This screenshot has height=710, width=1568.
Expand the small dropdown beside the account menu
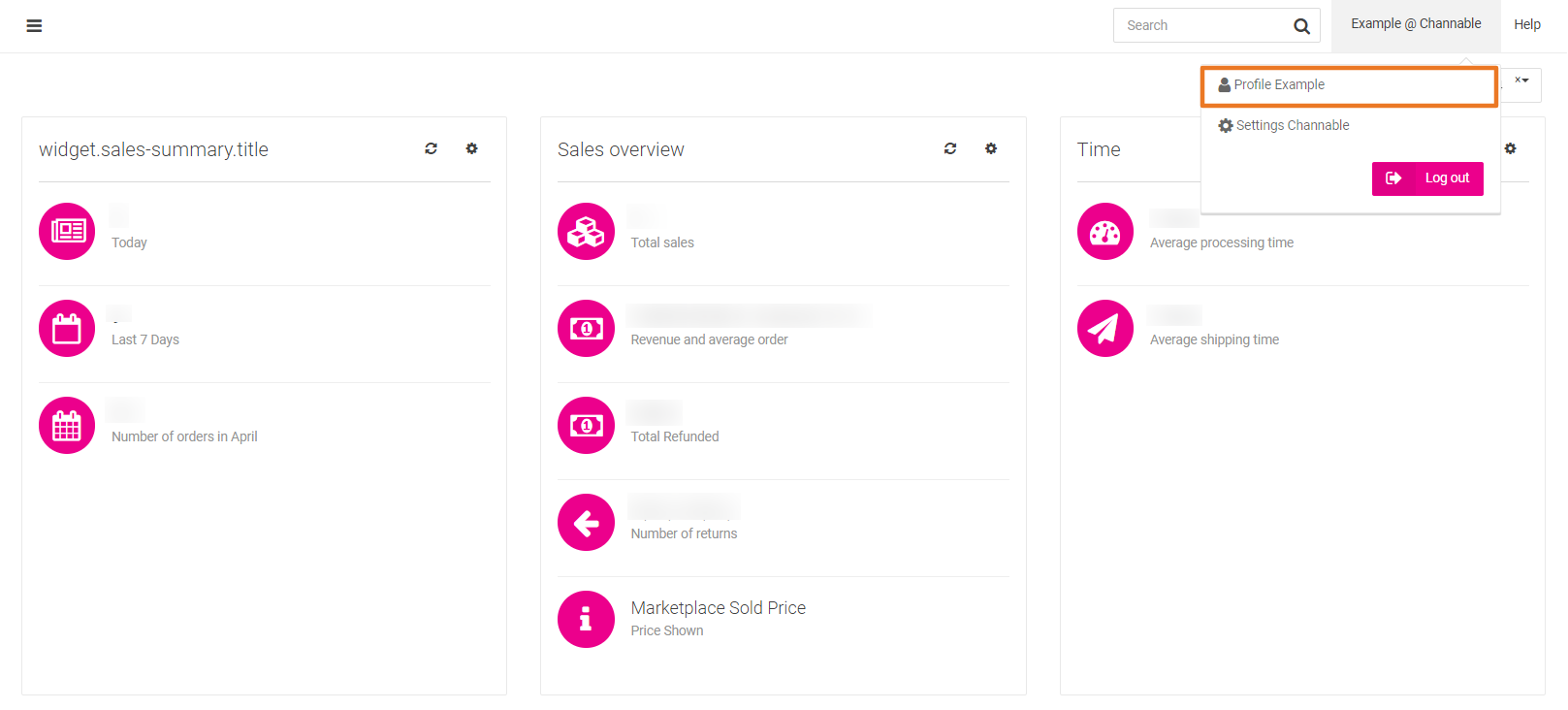[1521, 81]
